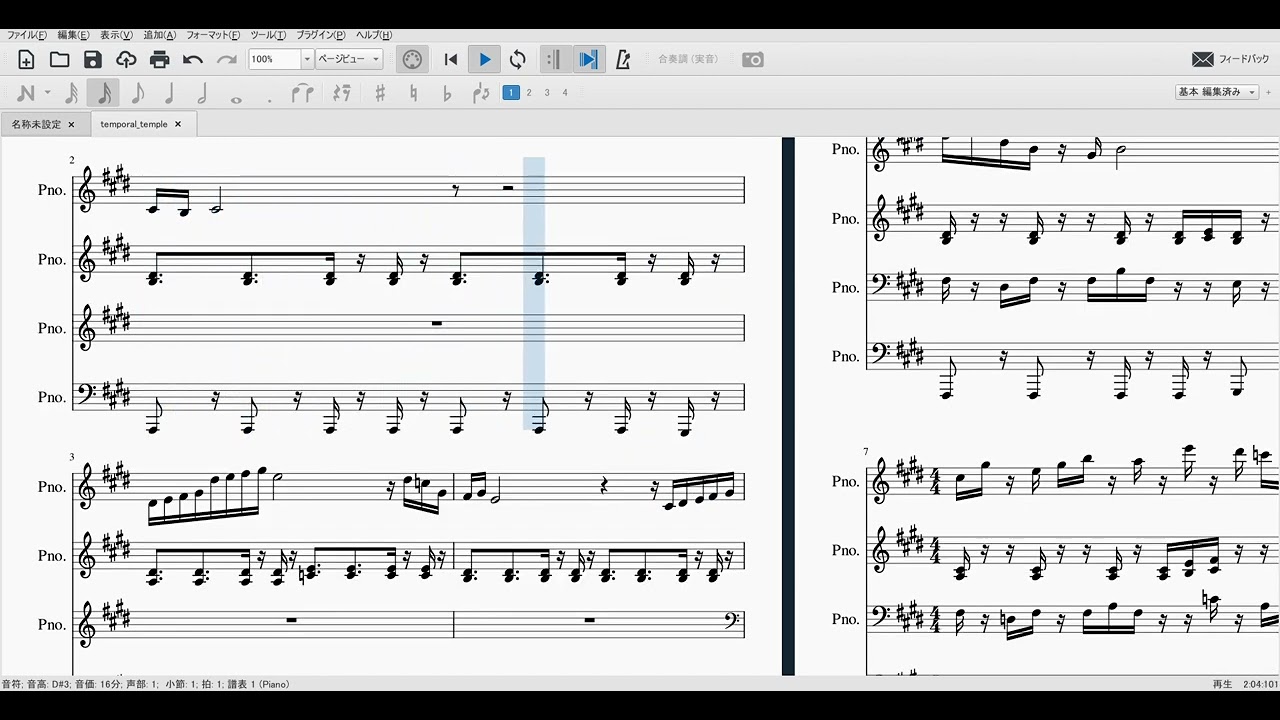Start playback with the blue play button
The height and width of the screenshot is (720, 1280).
click(x=485, y=60)
